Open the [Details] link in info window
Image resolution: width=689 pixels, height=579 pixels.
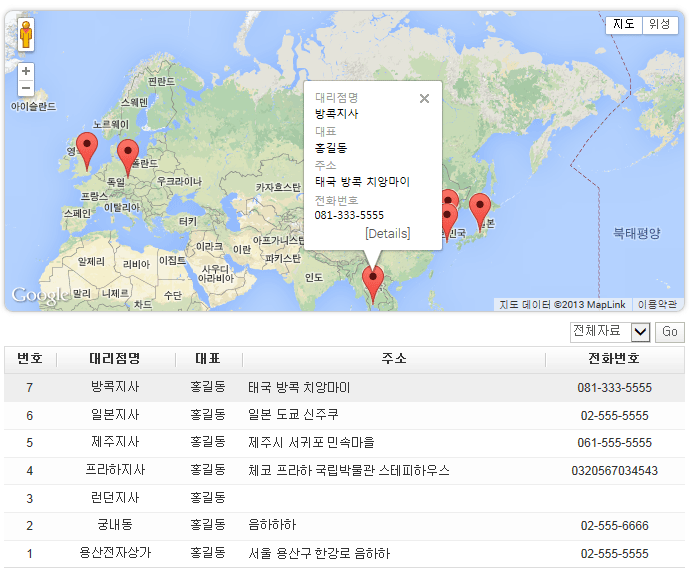[x=387, y=233]
